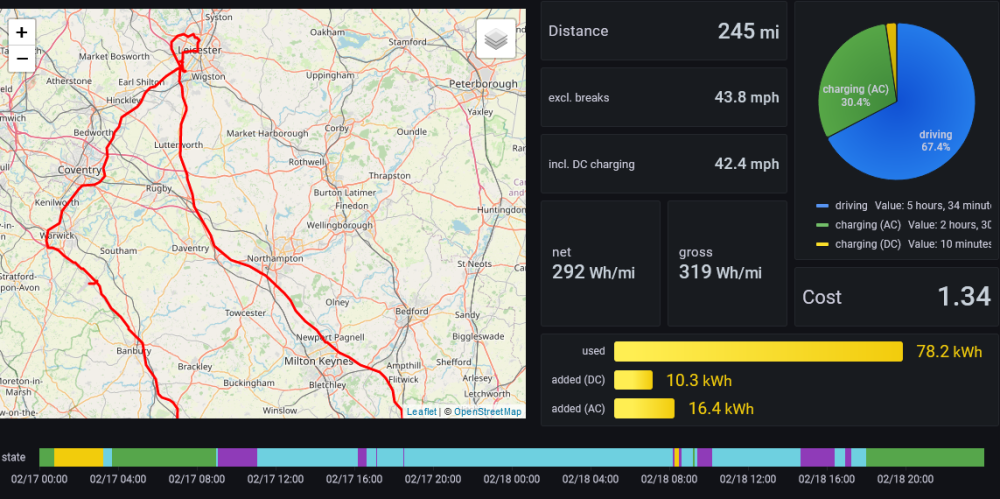The height and width of the screenshot is (499, 1000).
Task: Click the Leicester label on the map
Action: pos(200,50)
